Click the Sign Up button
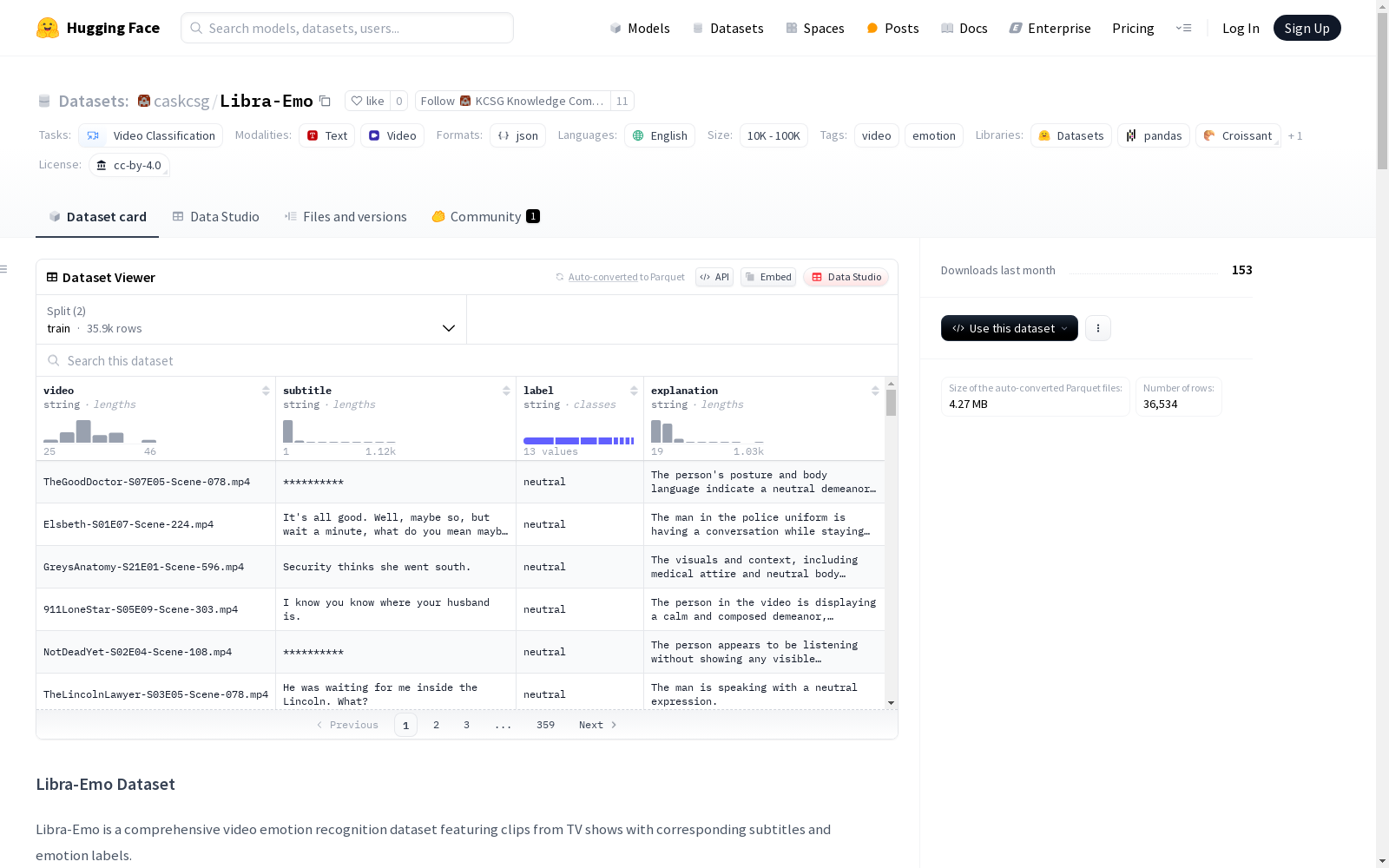The height and width of the screenshot is (868, 1389). click(x=1307, y=28)
